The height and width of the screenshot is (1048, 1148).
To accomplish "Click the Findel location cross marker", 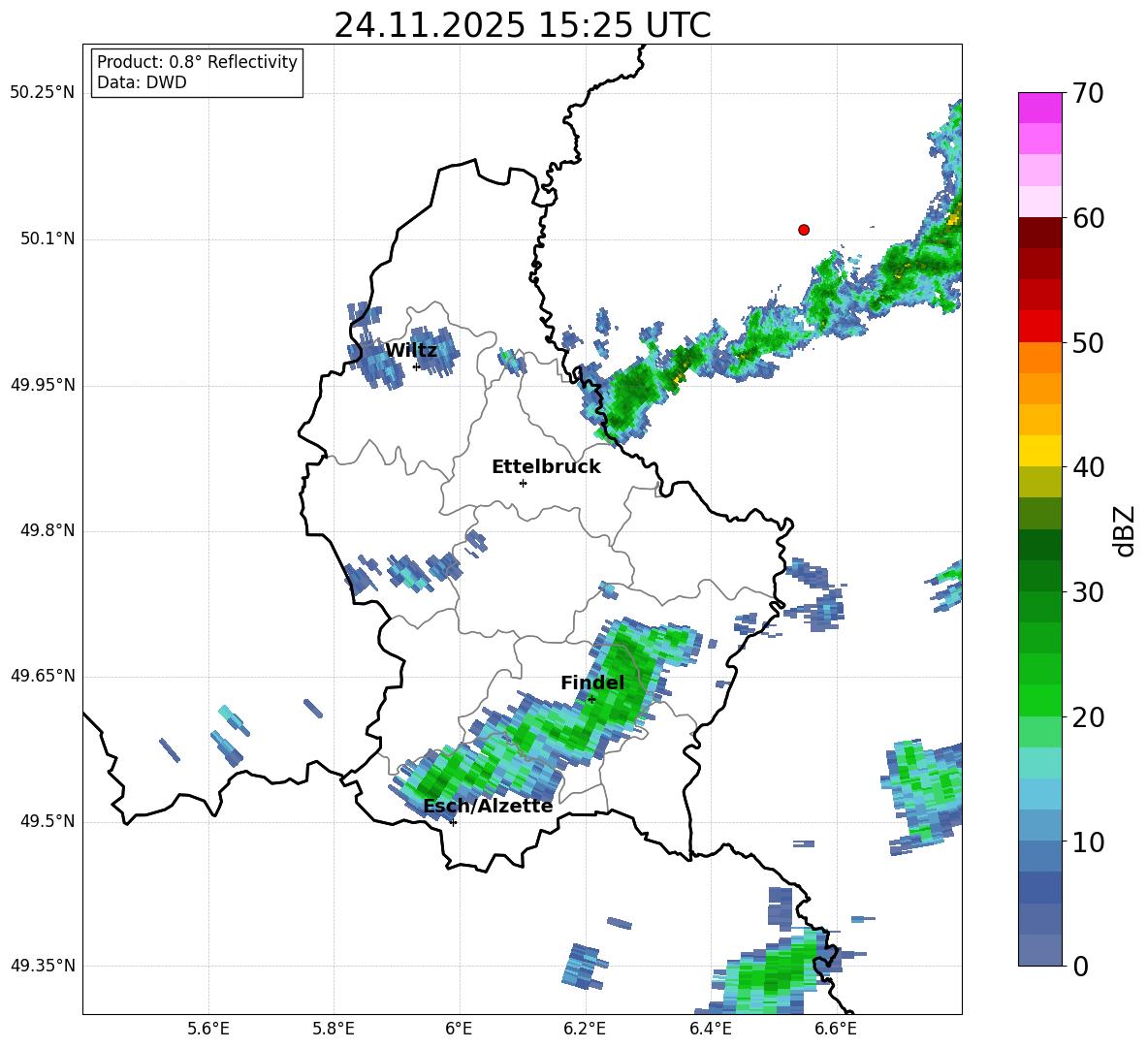I will (591, 700).
